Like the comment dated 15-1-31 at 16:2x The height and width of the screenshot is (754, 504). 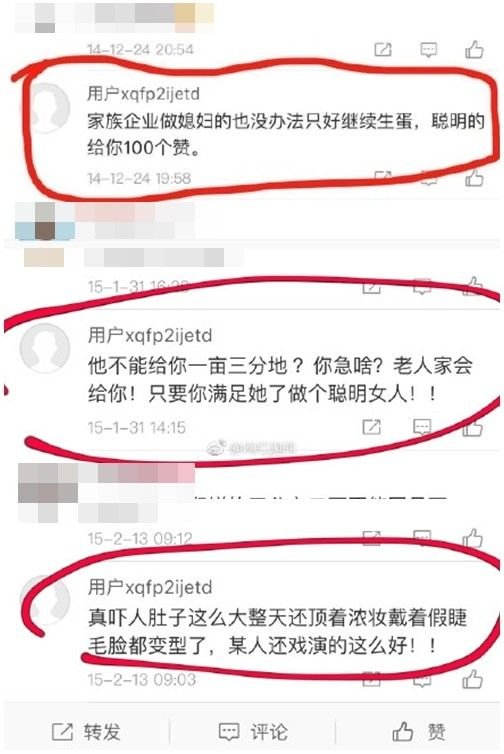[473, 286]
